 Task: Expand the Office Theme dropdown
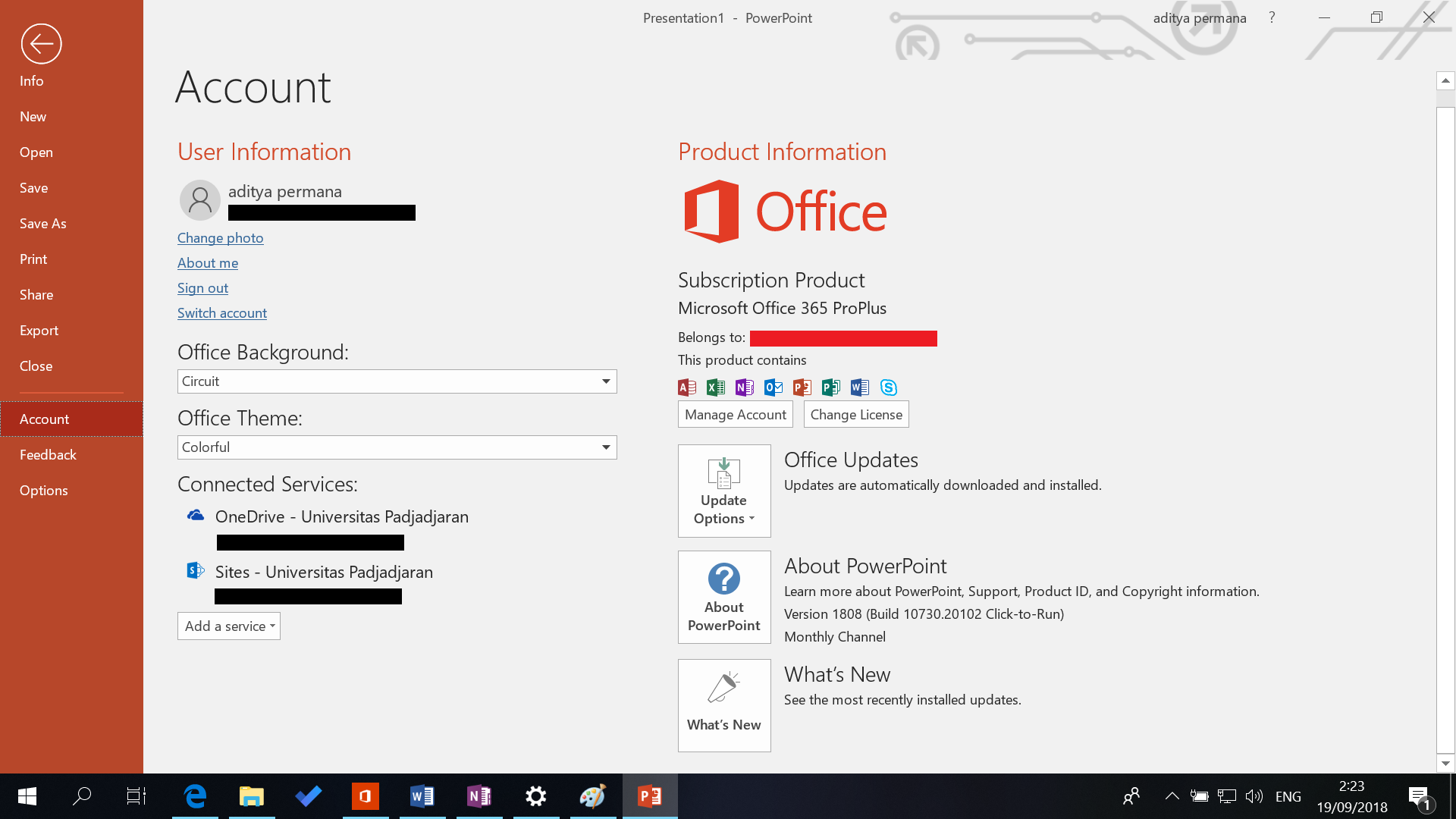605,447
